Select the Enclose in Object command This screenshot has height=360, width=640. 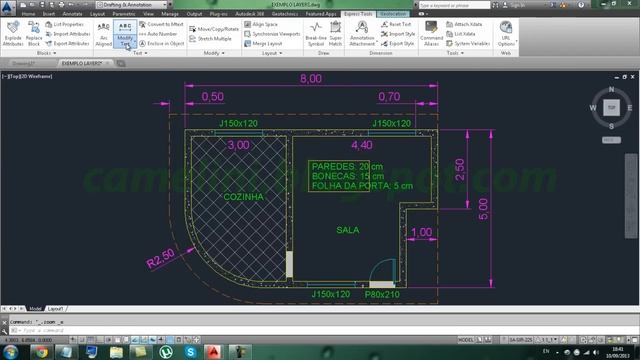[162, 43]
